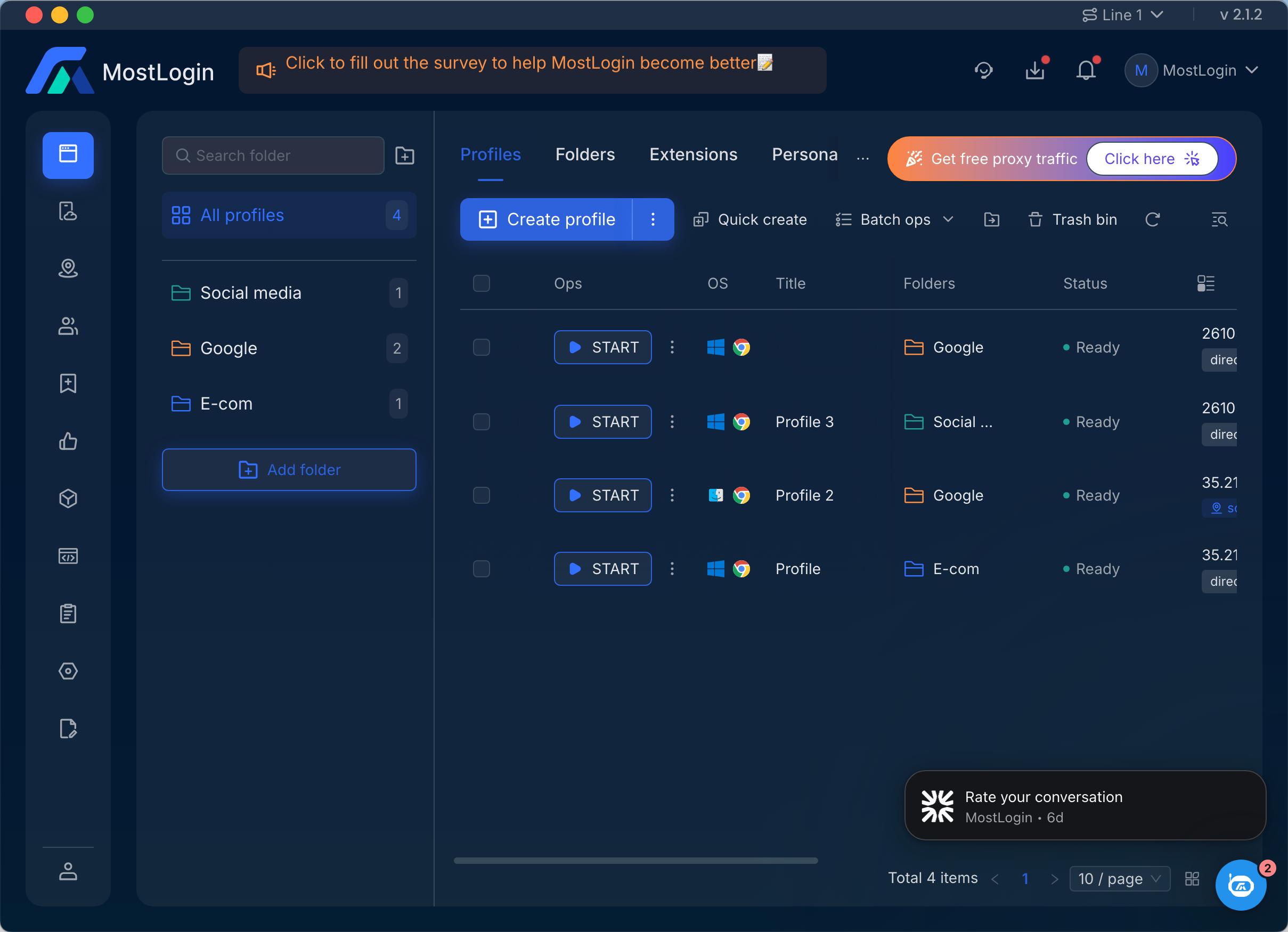Open the Google folder in sidebar
Viewport: 1288px width, 932px height.
pos(289,348)
